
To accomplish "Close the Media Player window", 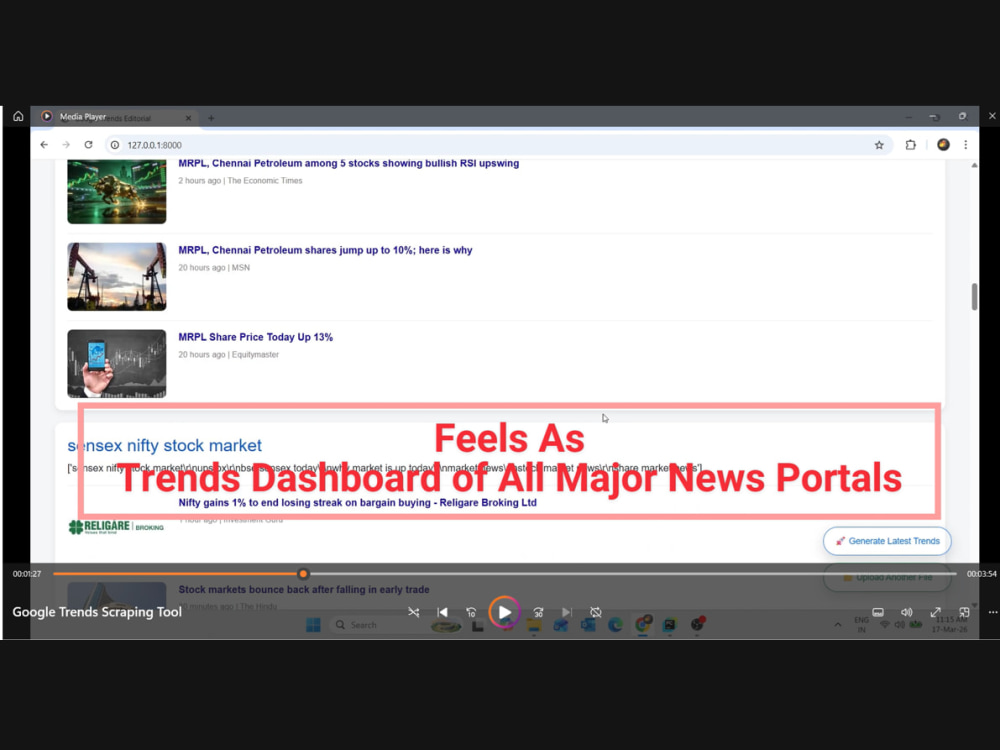I will pos(992,116).
